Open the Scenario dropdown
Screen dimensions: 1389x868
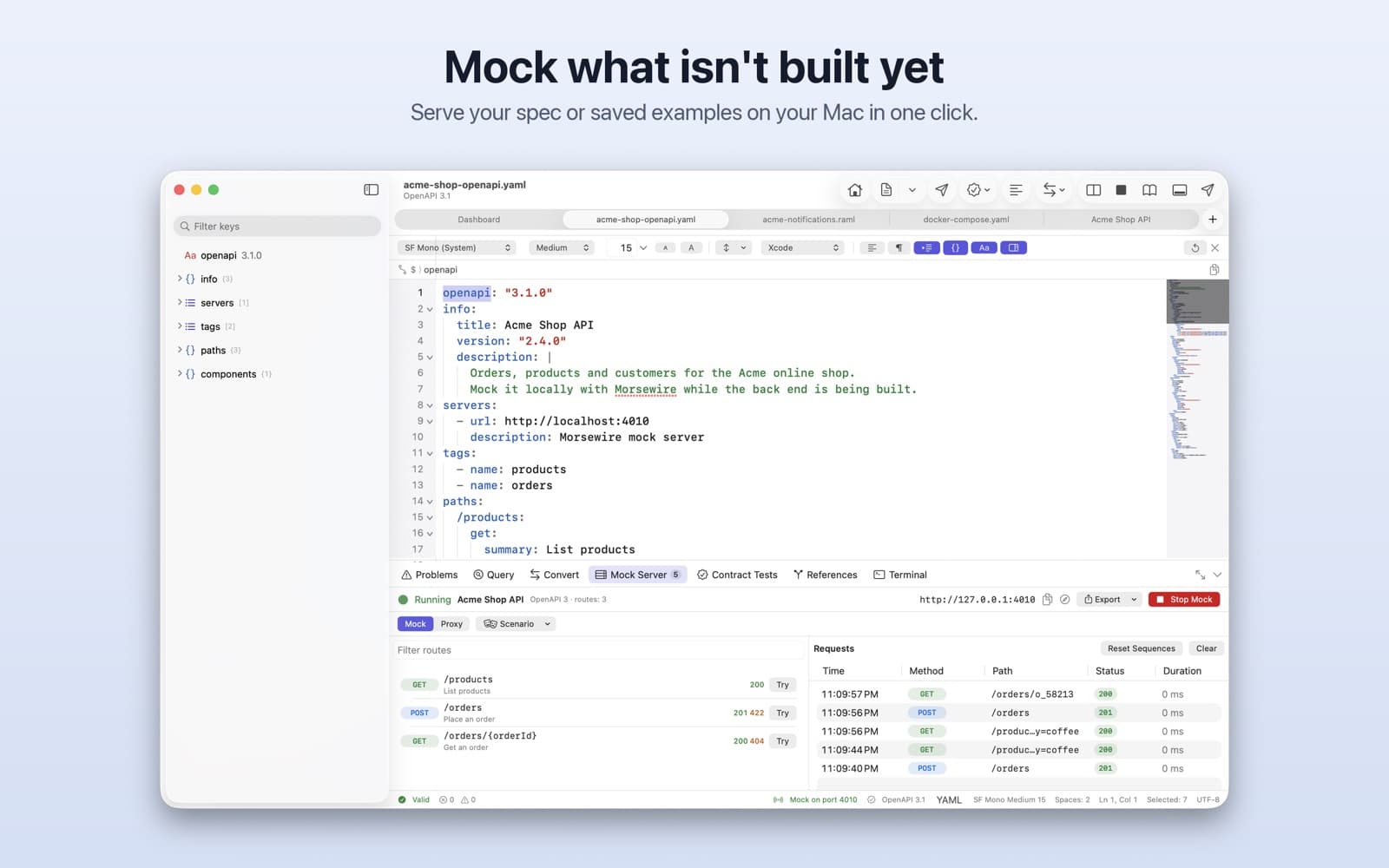click(x=517, y=624)
